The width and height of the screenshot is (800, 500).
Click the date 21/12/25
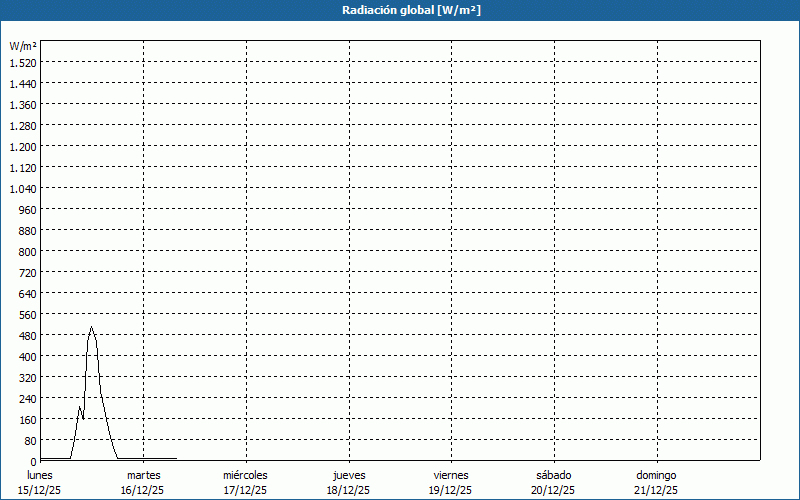tap(656, 491)
